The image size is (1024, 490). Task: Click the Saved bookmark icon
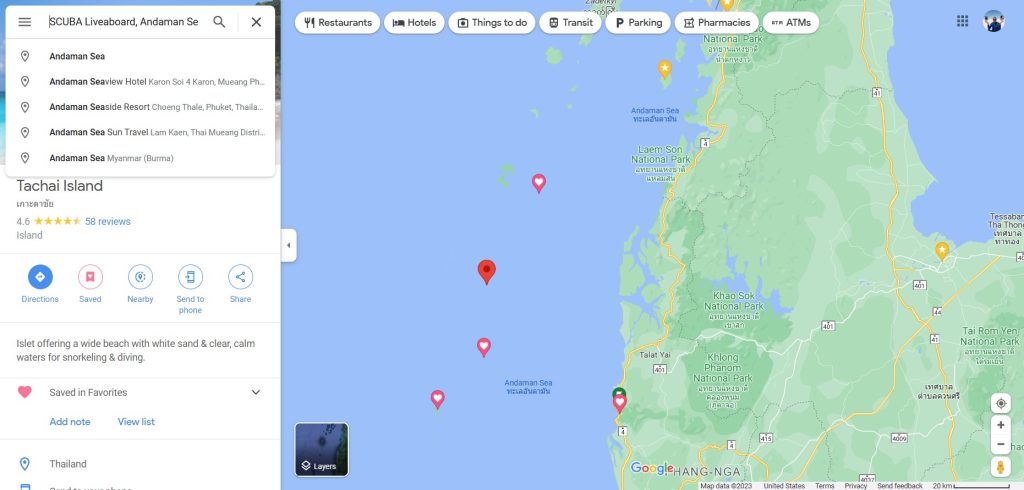click(90, 277)
